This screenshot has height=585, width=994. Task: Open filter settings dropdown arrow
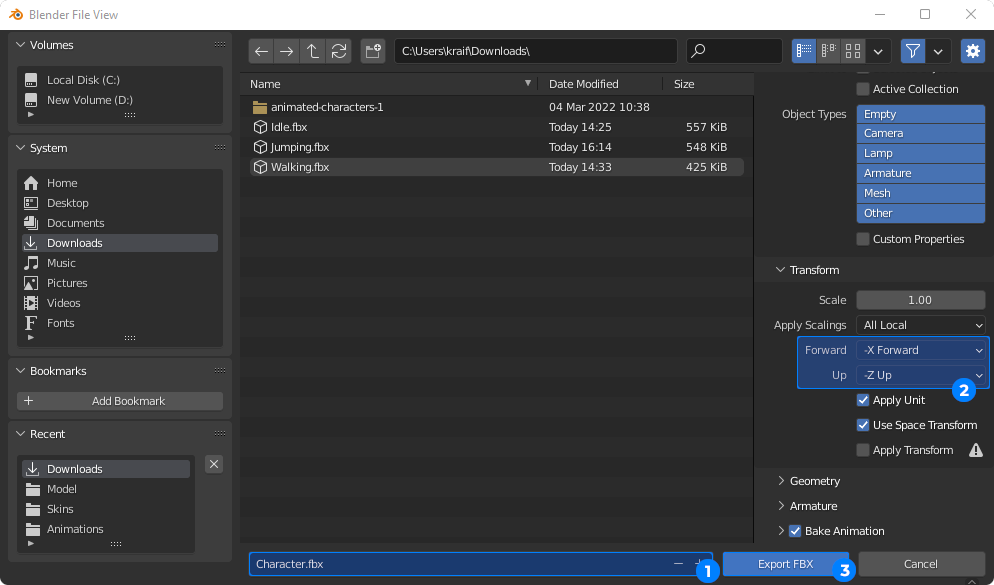point(938,51)
